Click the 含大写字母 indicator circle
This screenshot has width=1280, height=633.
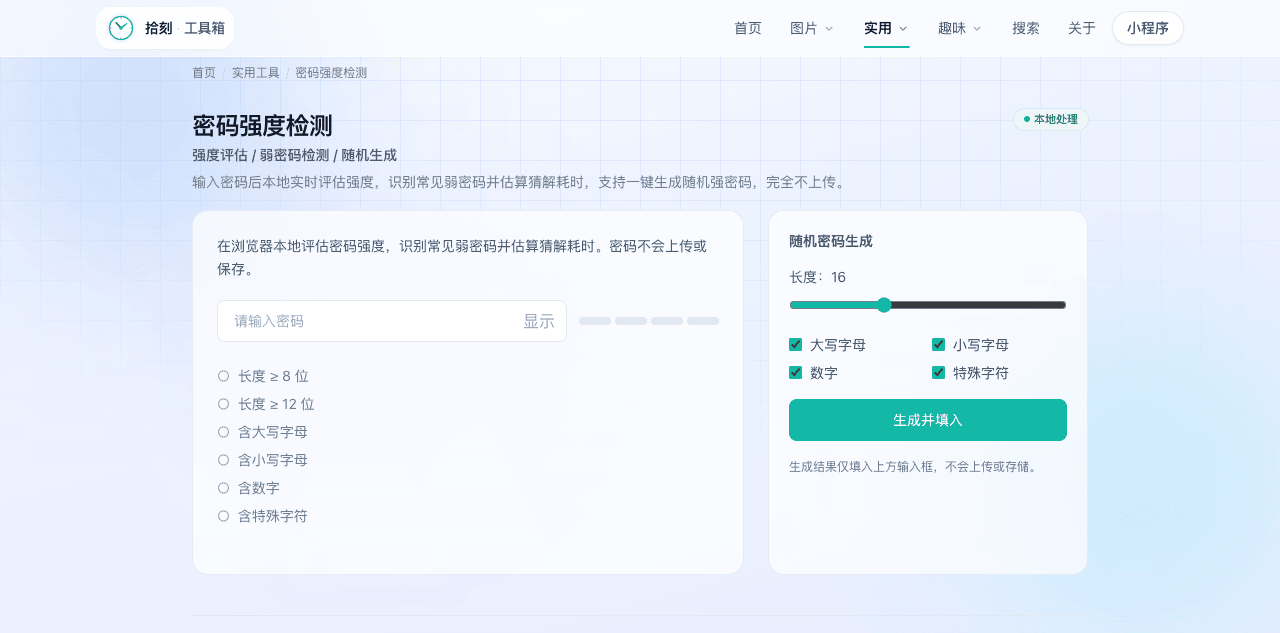[x=223, y=432]
